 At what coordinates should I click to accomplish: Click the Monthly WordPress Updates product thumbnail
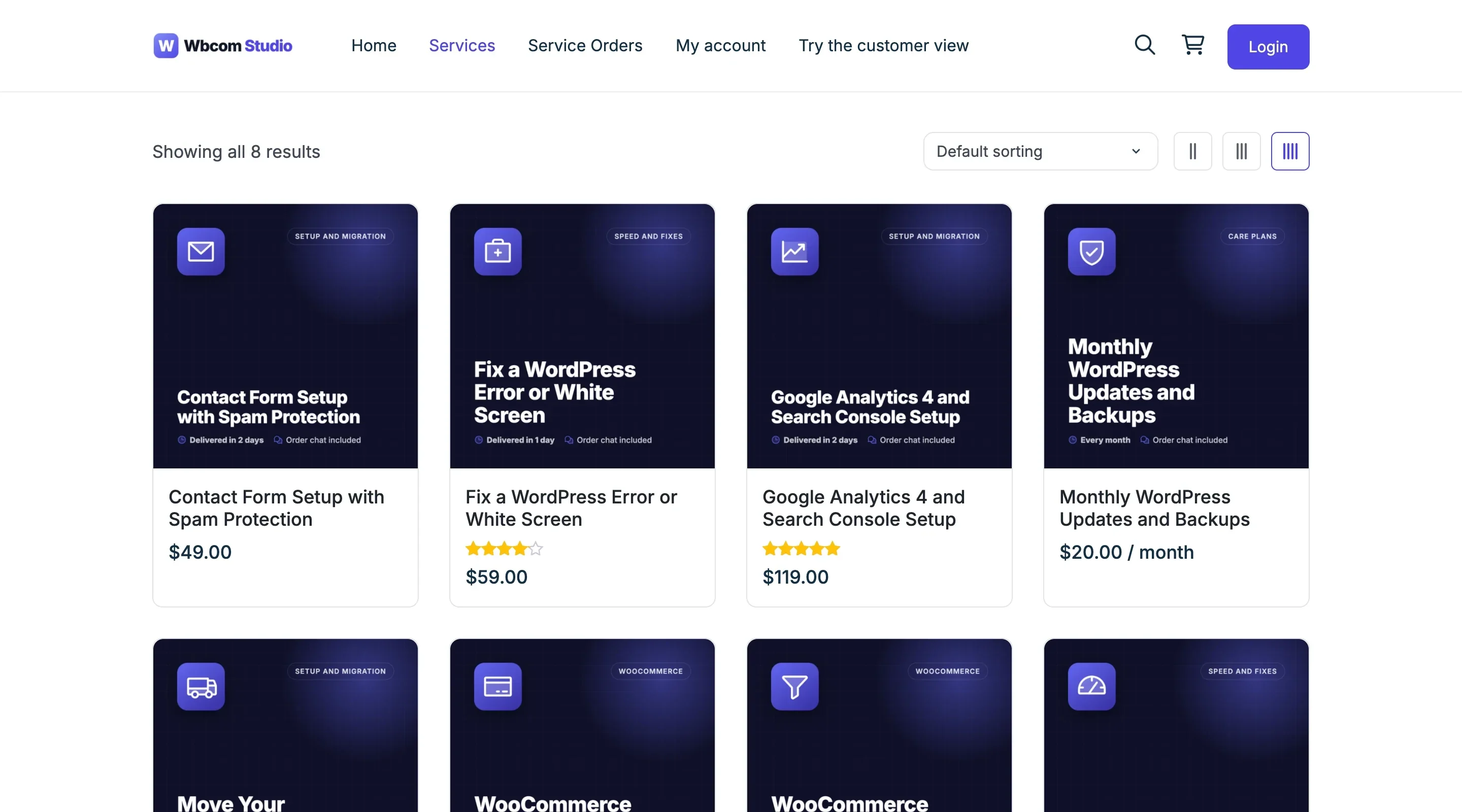point(1176,336)
